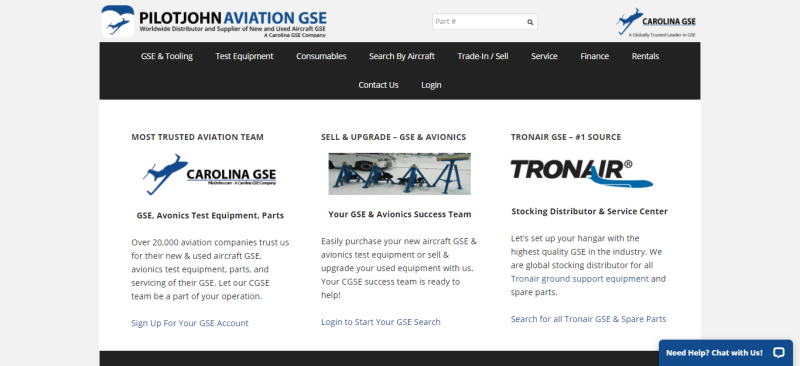Click the search magnifier icon
This screenshot has height=366, width=800.
tap(530, 22)
